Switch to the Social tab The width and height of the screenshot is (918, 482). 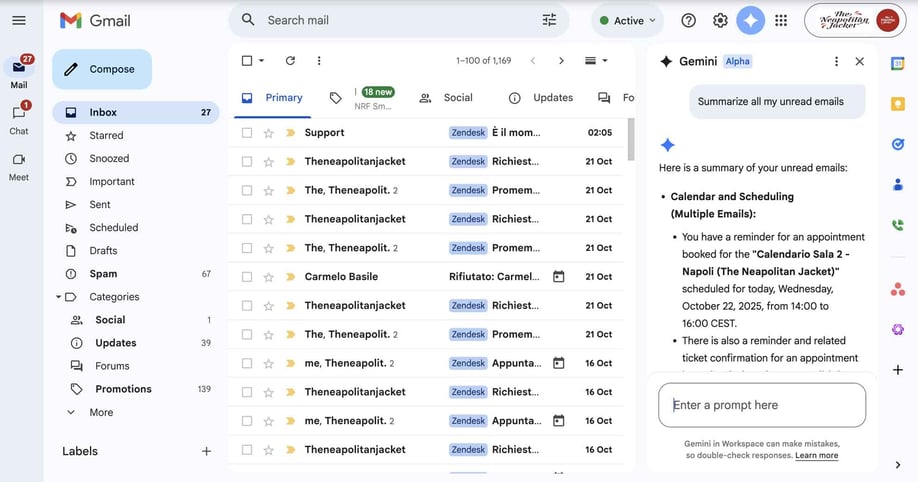pos(446,98)
